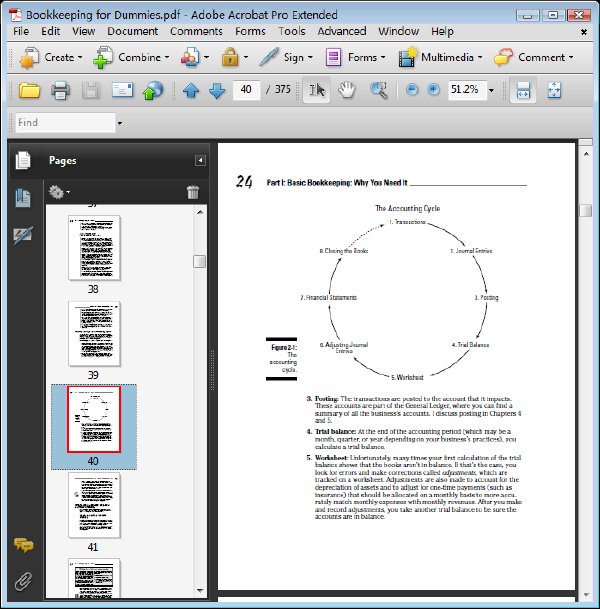This screenshot has width=600, height=609.
Task: Expand the Combine dropdown arrow
Action: (x=167, y=57)
